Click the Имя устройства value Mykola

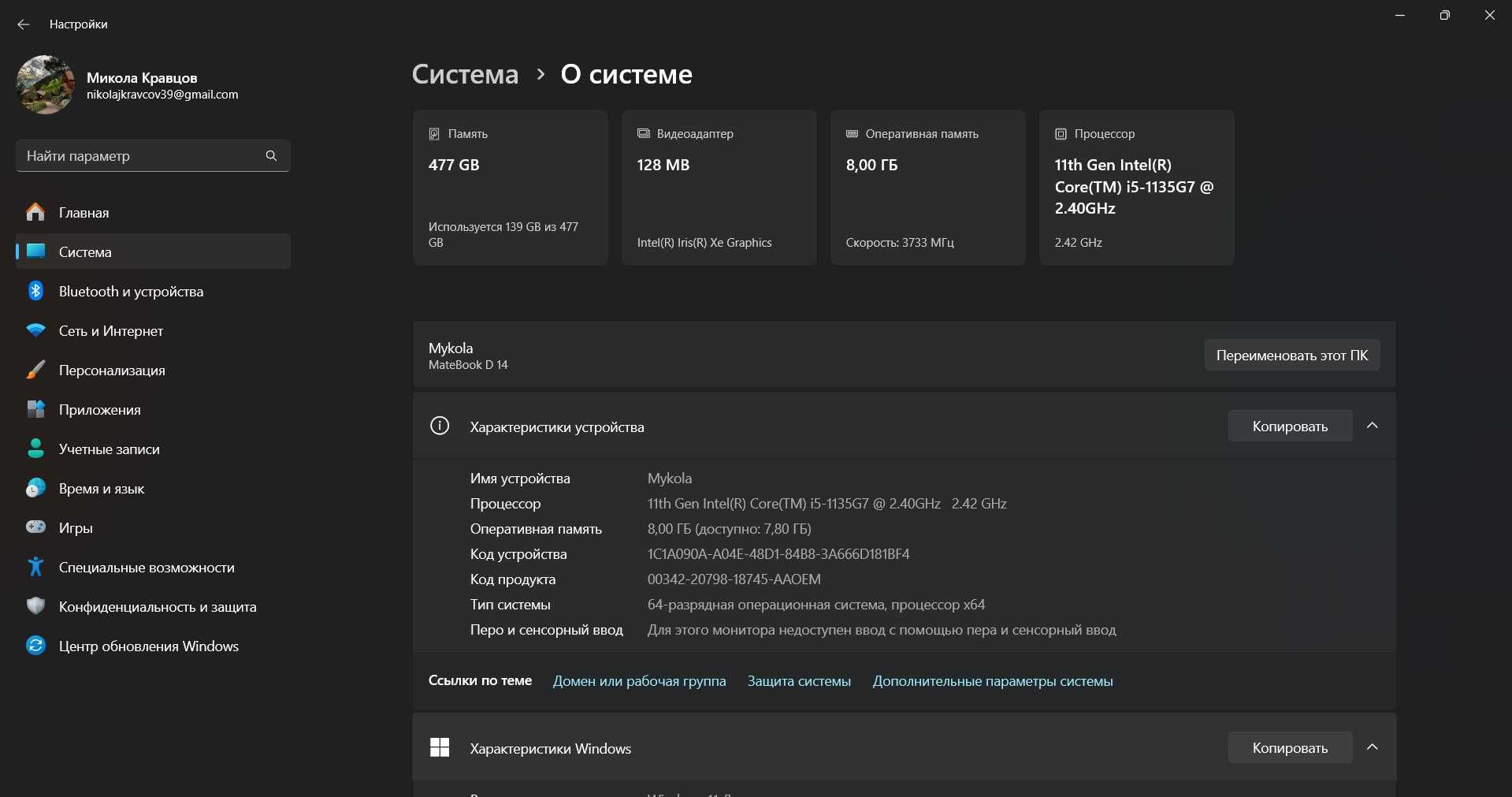click(670, 478)
